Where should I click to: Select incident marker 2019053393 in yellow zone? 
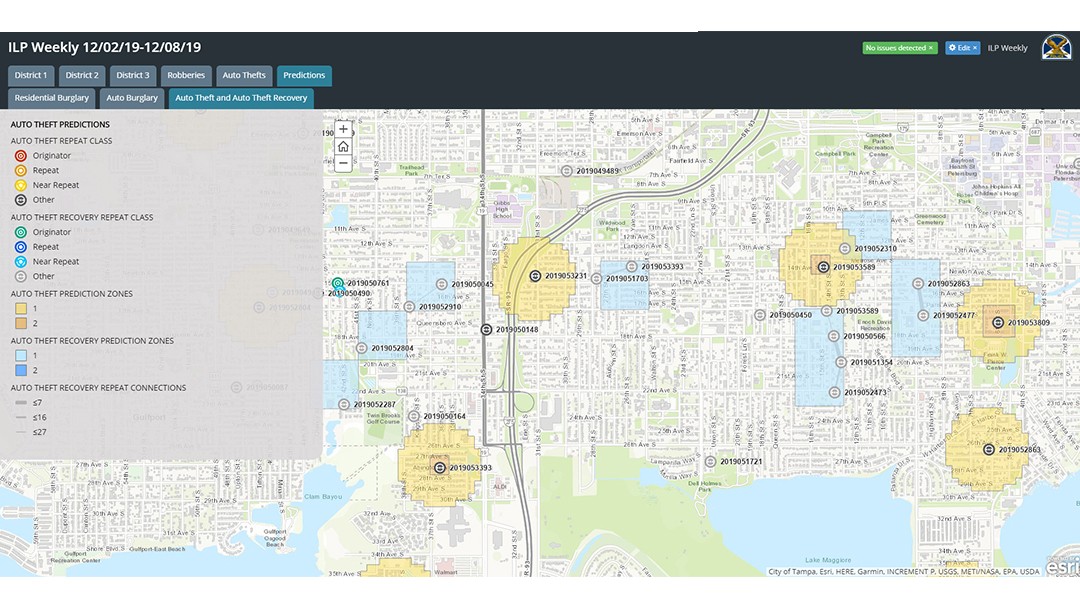tap(439, 468)
